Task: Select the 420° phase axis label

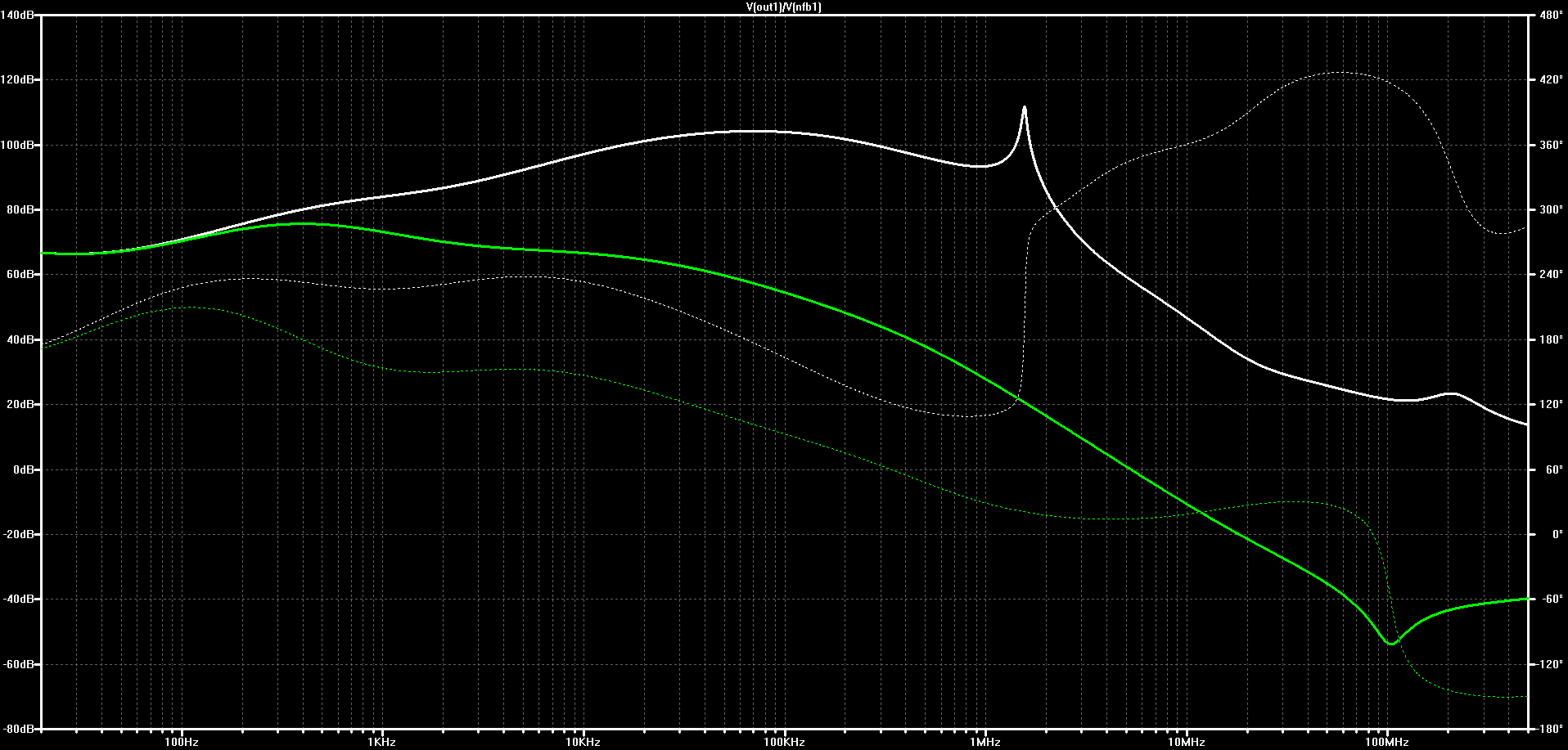Action: (x=1551, y=80)
